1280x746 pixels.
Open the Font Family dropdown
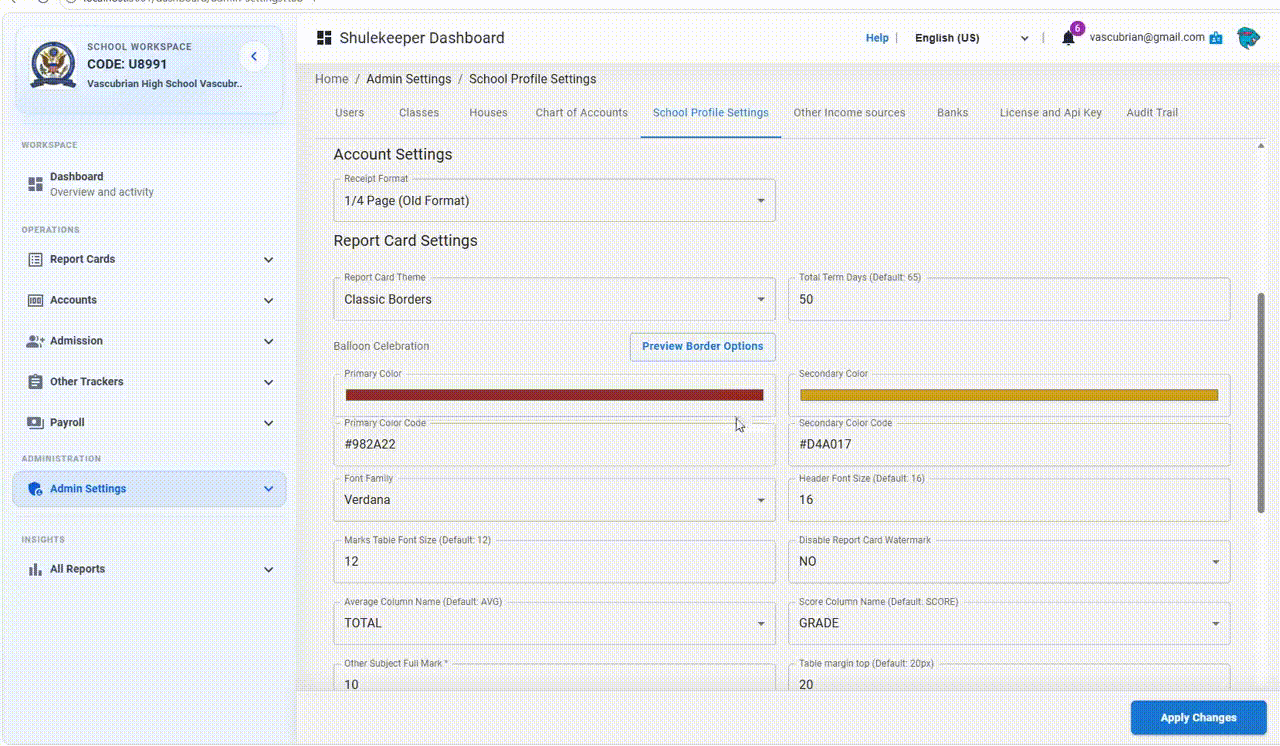[554, 499]
